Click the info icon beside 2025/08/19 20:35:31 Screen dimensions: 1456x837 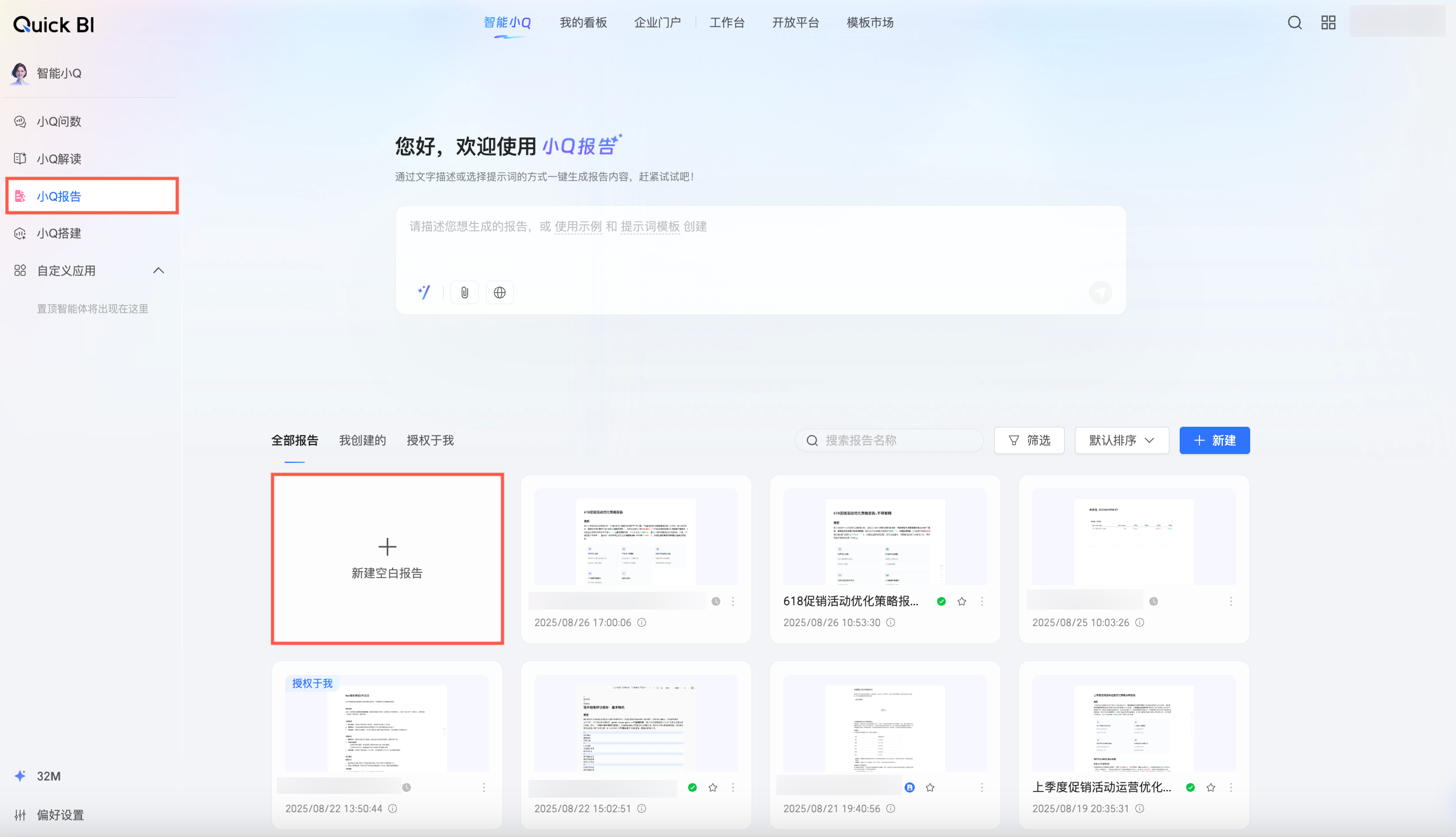coord(1140,808)
